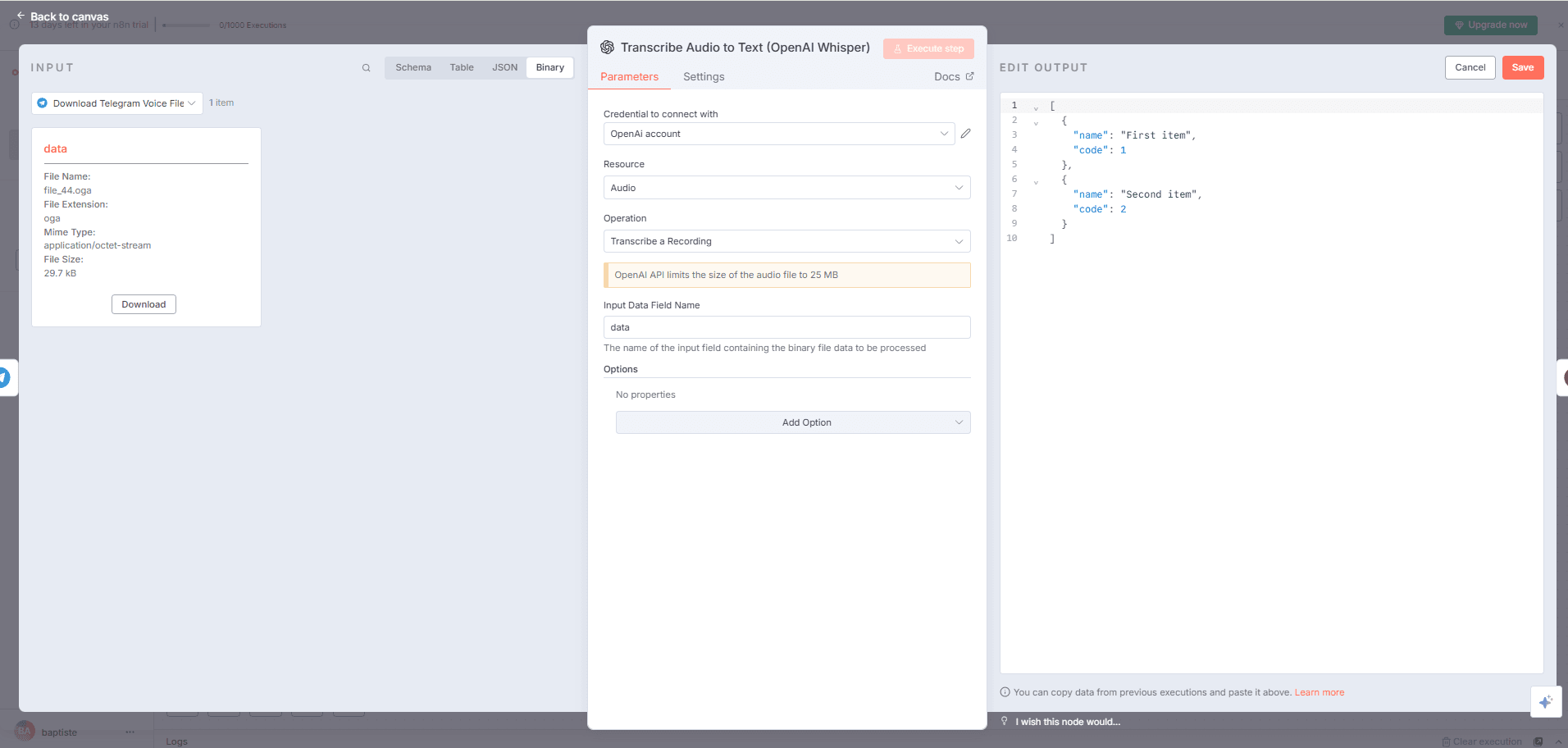This screenshot has width=1568, height=748.
Task: Click '29.7 kB' file size value
Action: (x=60, y=273)
